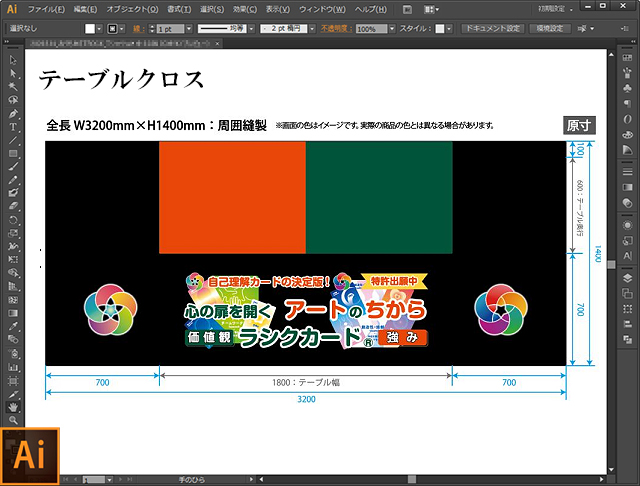Open the ファイル menu
Image resolution: width=640 pixels, height=486 pixels.
(x=46, y=9)
